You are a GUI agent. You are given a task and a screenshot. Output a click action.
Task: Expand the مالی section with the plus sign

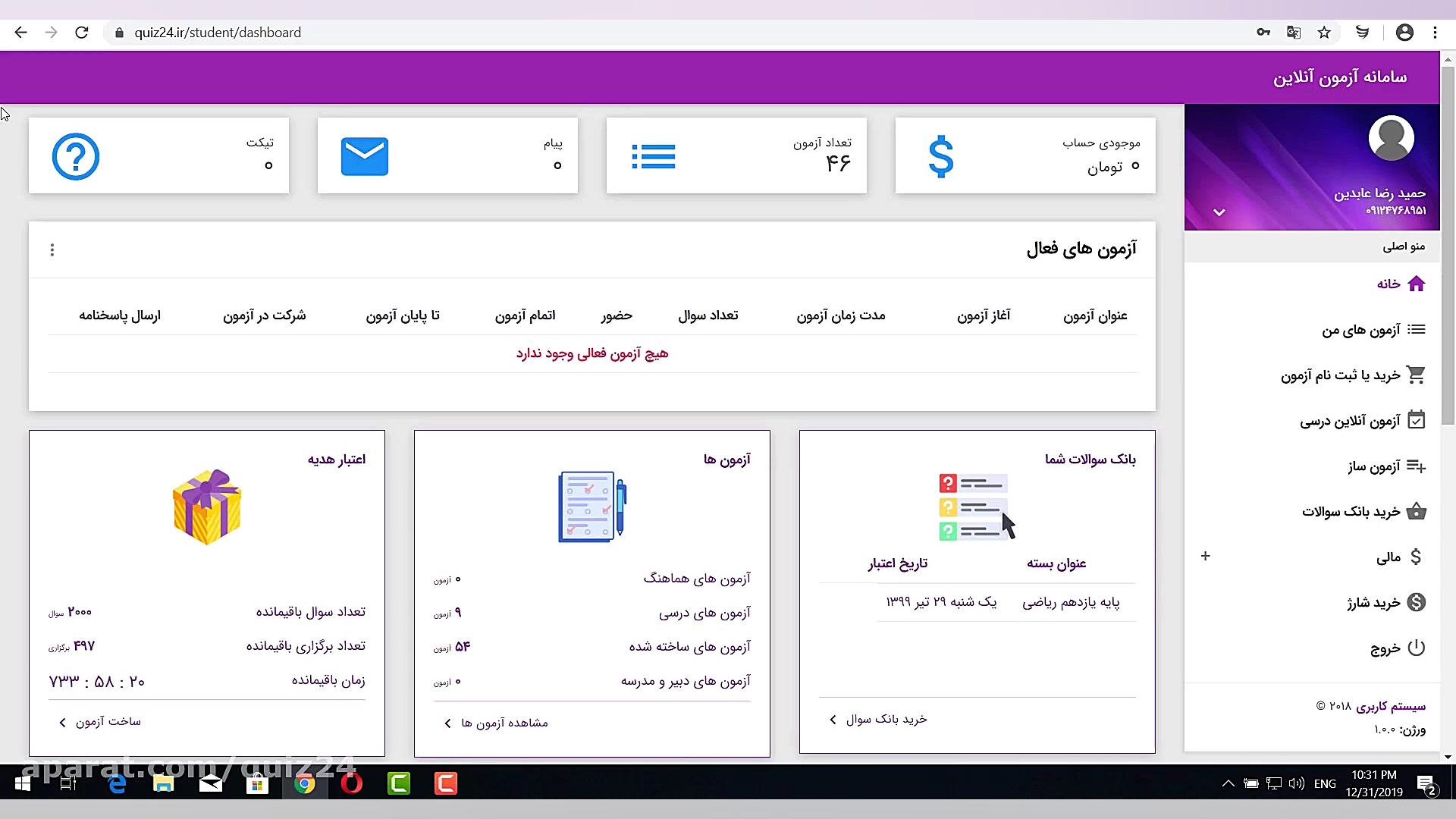click(1205, 556)
